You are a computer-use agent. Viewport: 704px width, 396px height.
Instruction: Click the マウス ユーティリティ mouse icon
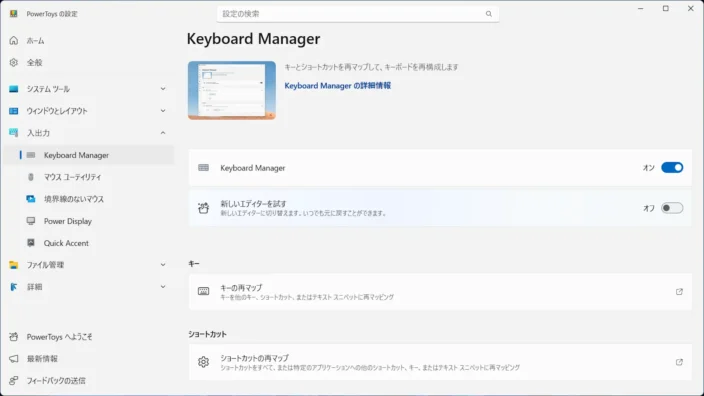(x=31, y=177)
